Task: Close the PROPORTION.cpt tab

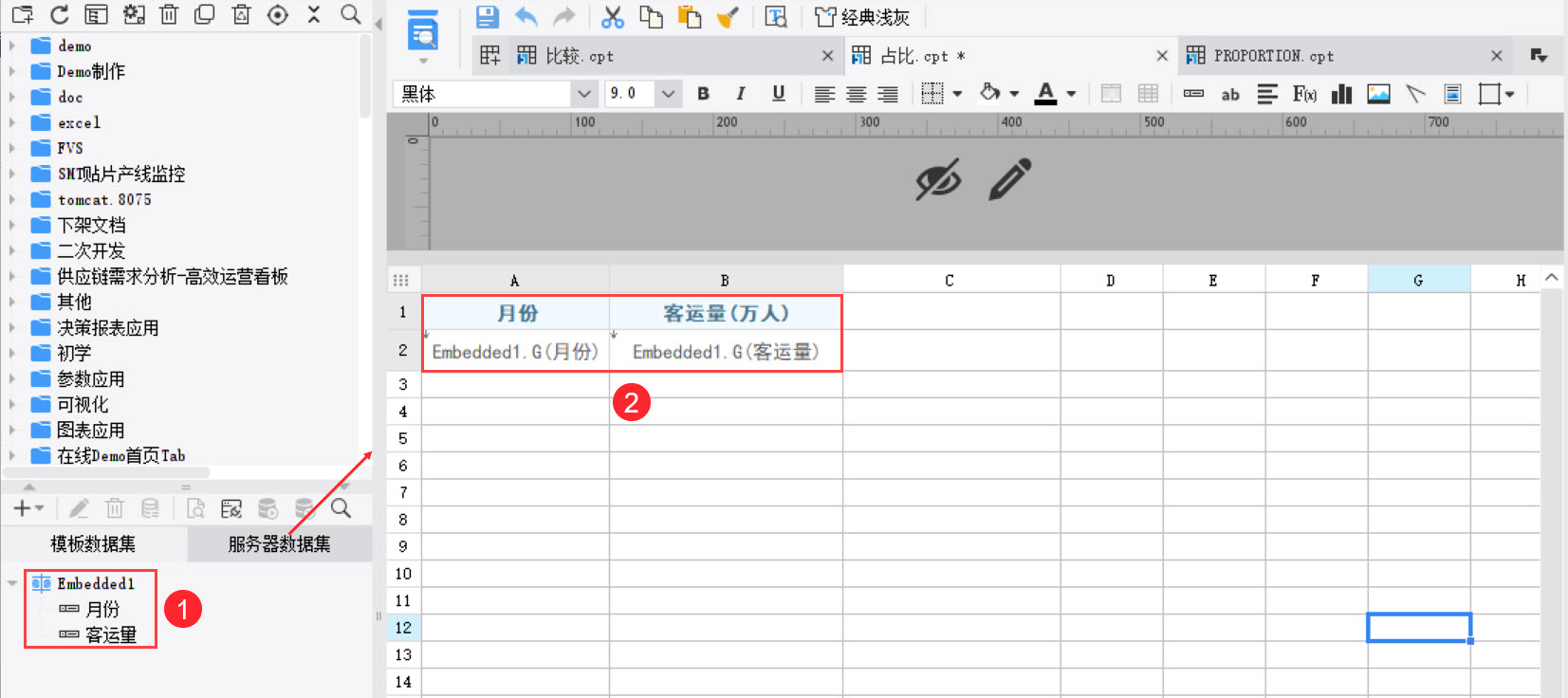Action: [1497, 56]
